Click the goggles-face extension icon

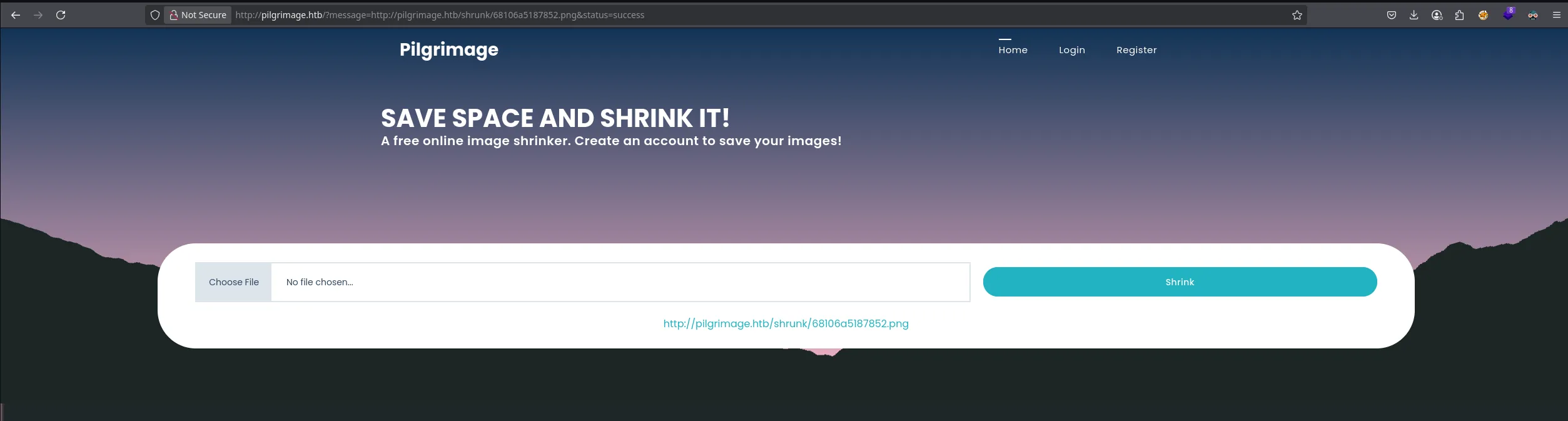1532,15
